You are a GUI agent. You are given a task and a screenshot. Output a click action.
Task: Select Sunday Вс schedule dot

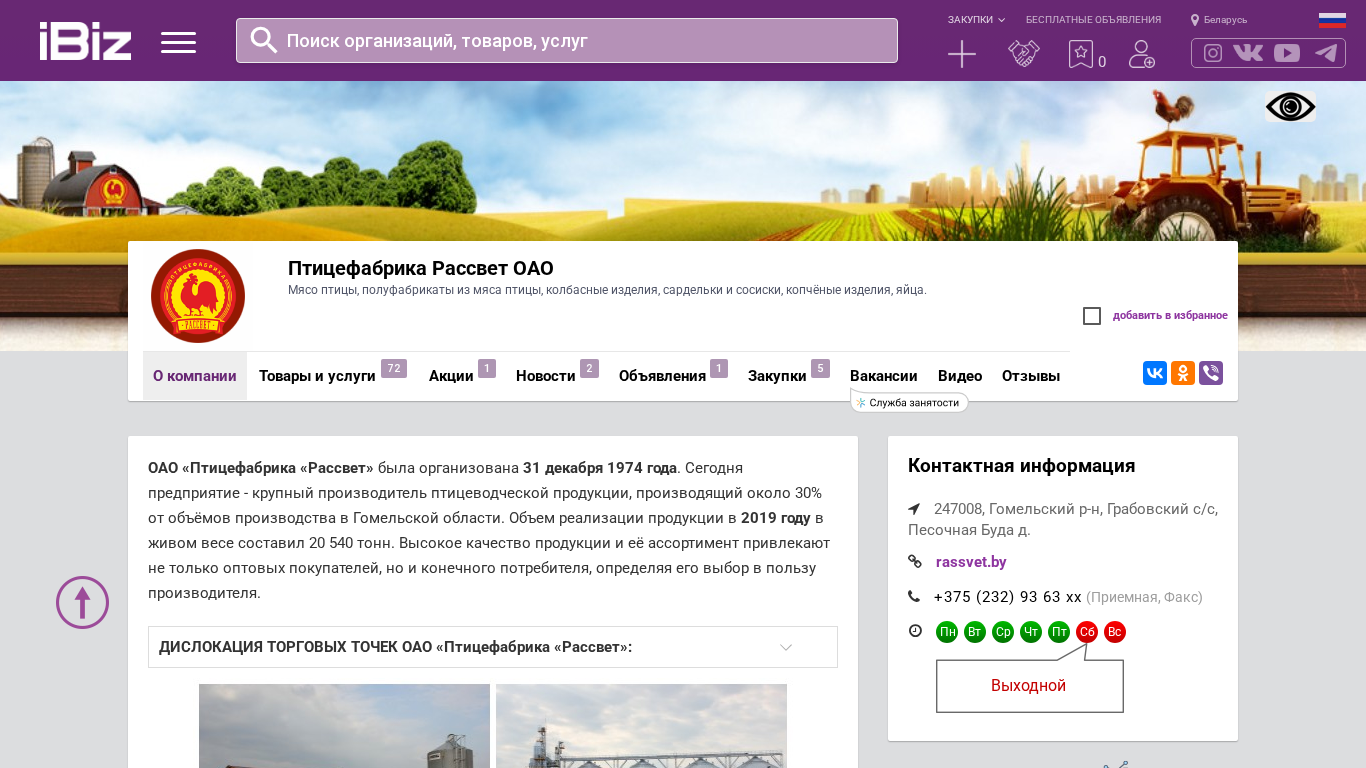pos(1115,632)
